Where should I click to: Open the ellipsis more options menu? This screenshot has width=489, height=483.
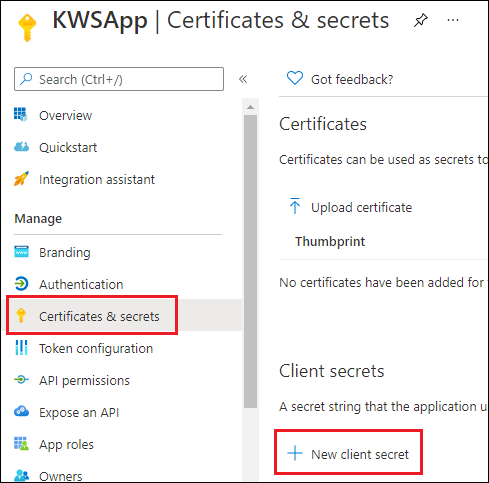[453, 20]
